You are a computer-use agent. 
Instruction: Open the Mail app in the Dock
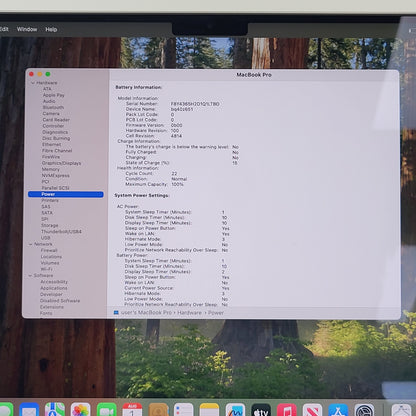29,410
